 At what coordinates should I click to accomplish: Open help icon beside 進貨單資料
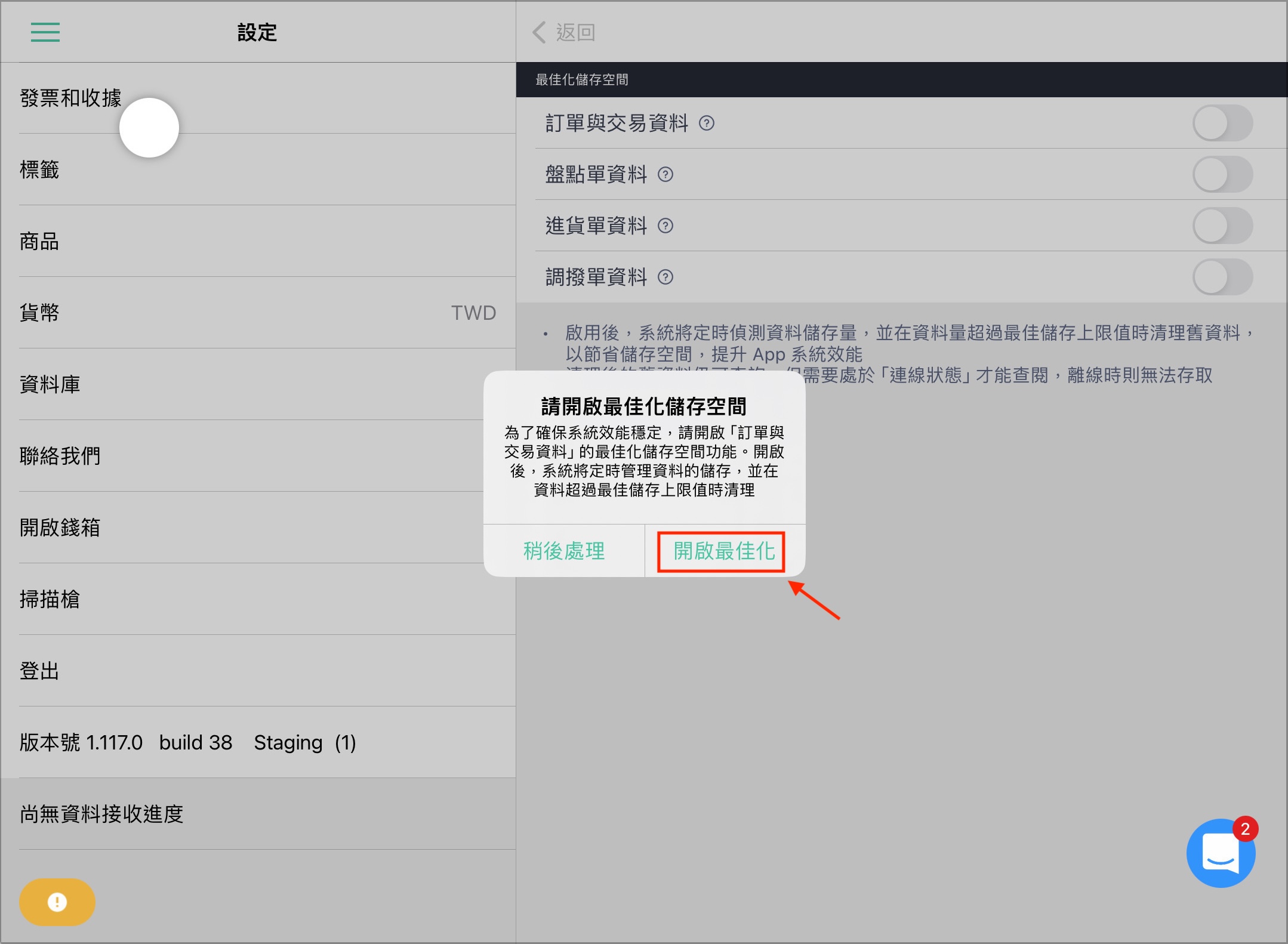click(x=665, y=226)
